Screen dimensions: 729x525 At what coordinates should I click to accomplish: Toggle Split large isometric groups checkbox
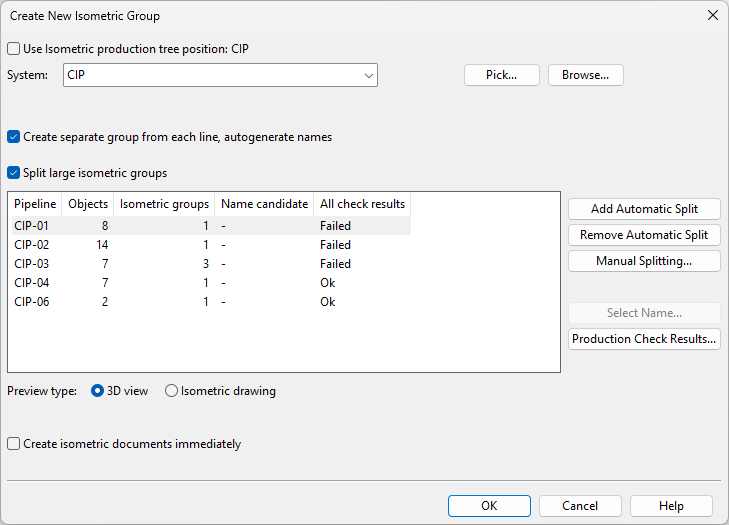(14, 173)
